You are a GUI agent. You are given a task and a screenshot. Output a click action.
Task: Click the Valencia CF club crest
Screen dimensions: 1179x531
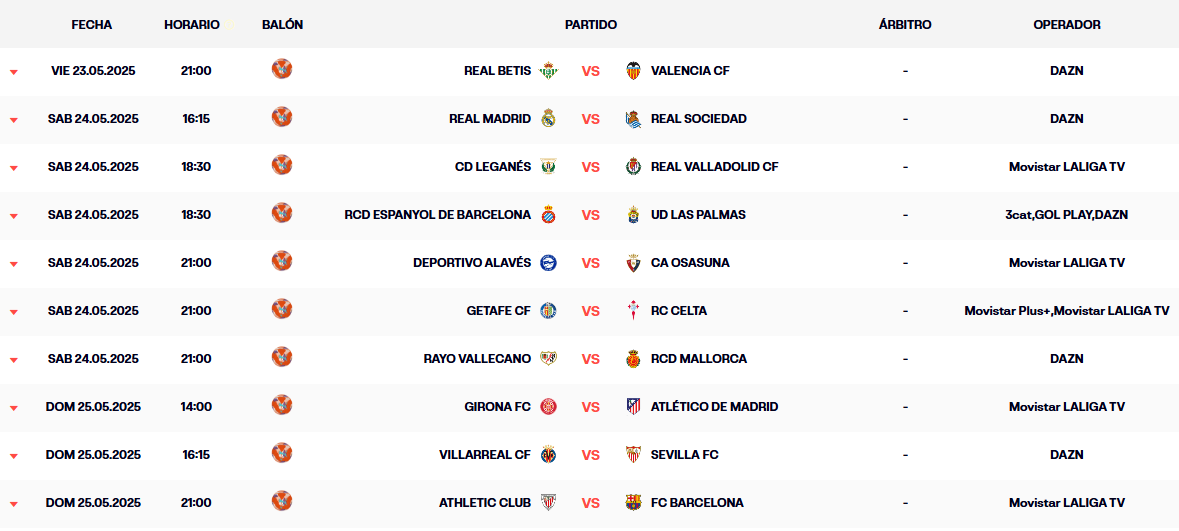(x=634, y=71)
